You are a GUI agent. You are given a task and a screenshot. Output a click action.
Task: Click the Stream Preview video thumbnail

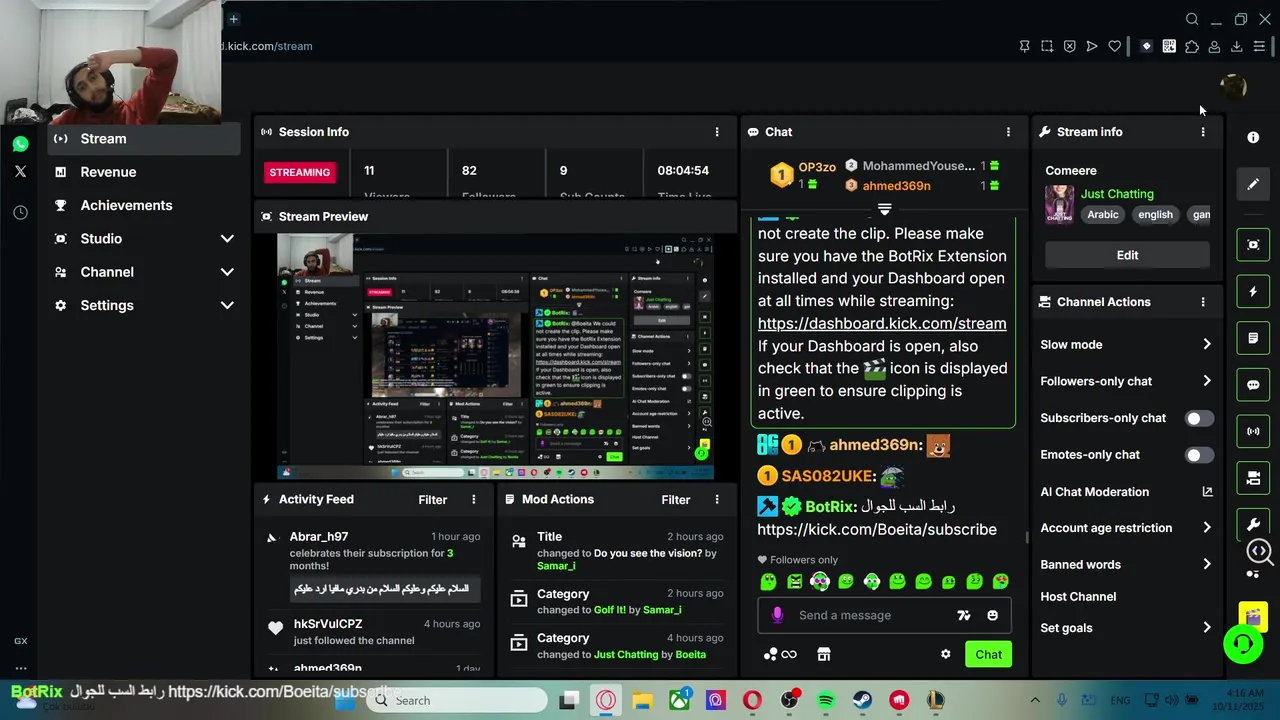(497, 356)
